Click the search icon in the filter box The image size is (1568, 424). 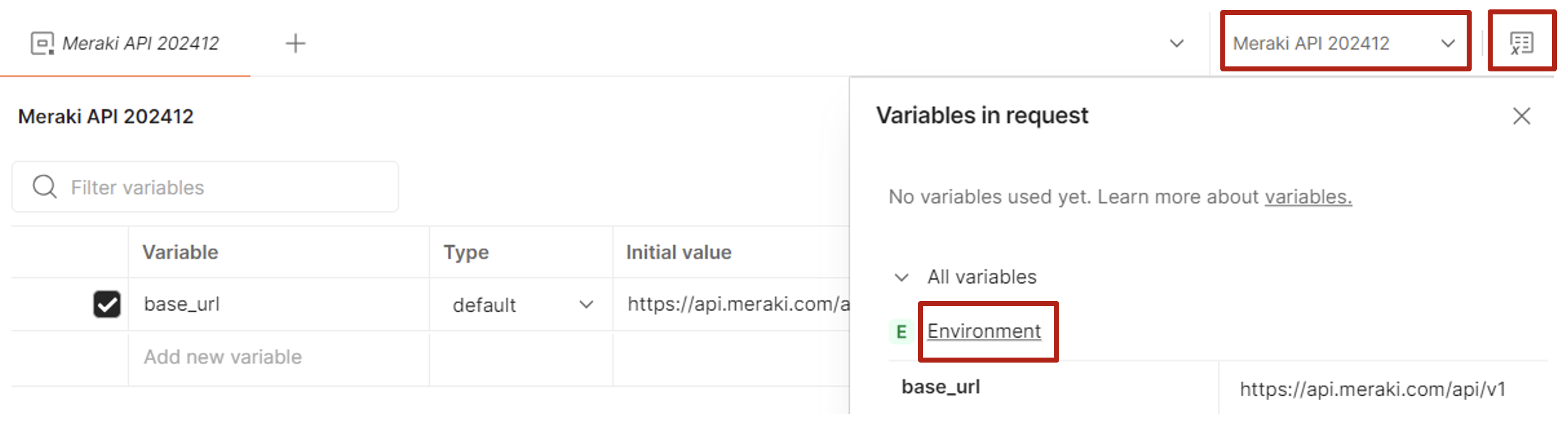point(44,187)
